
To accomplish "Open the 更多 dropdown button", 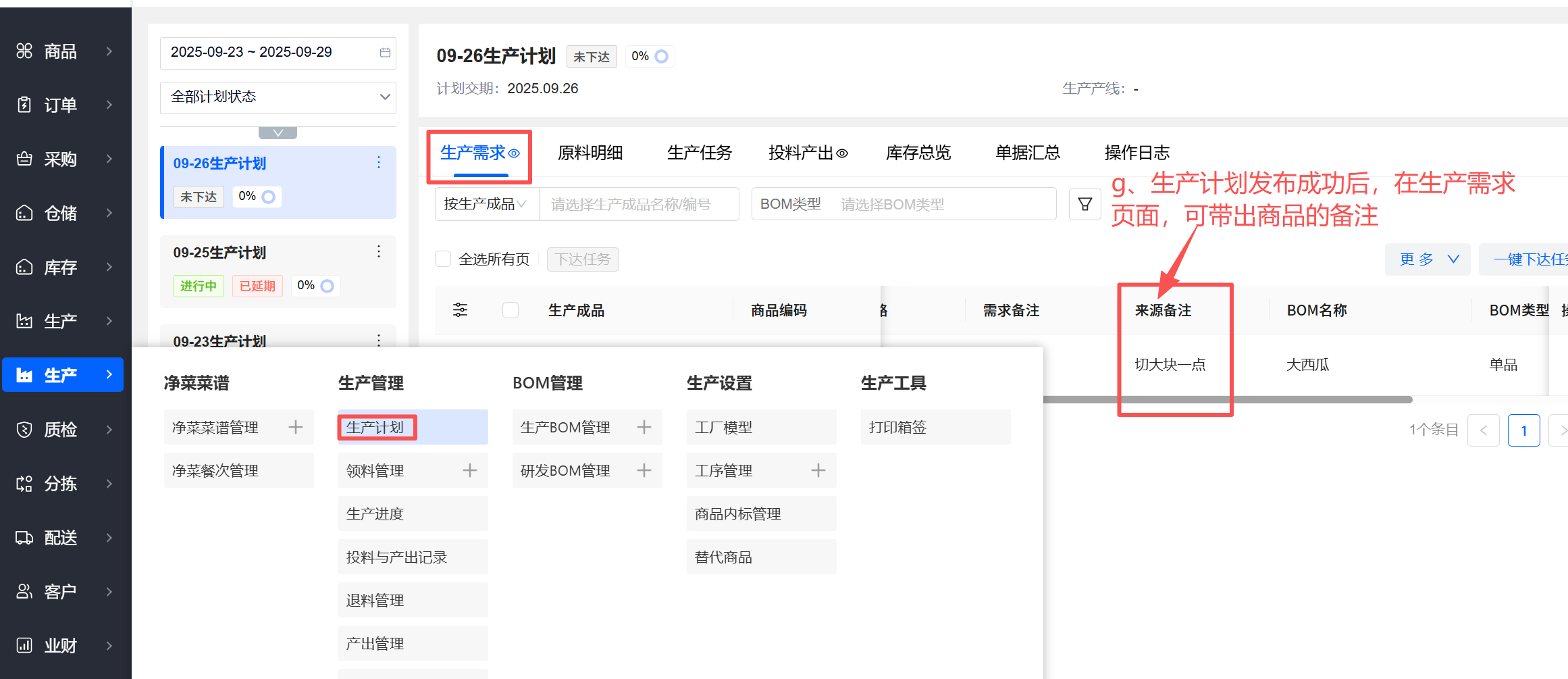I will pyautogui.click(x=1428, y=259).
